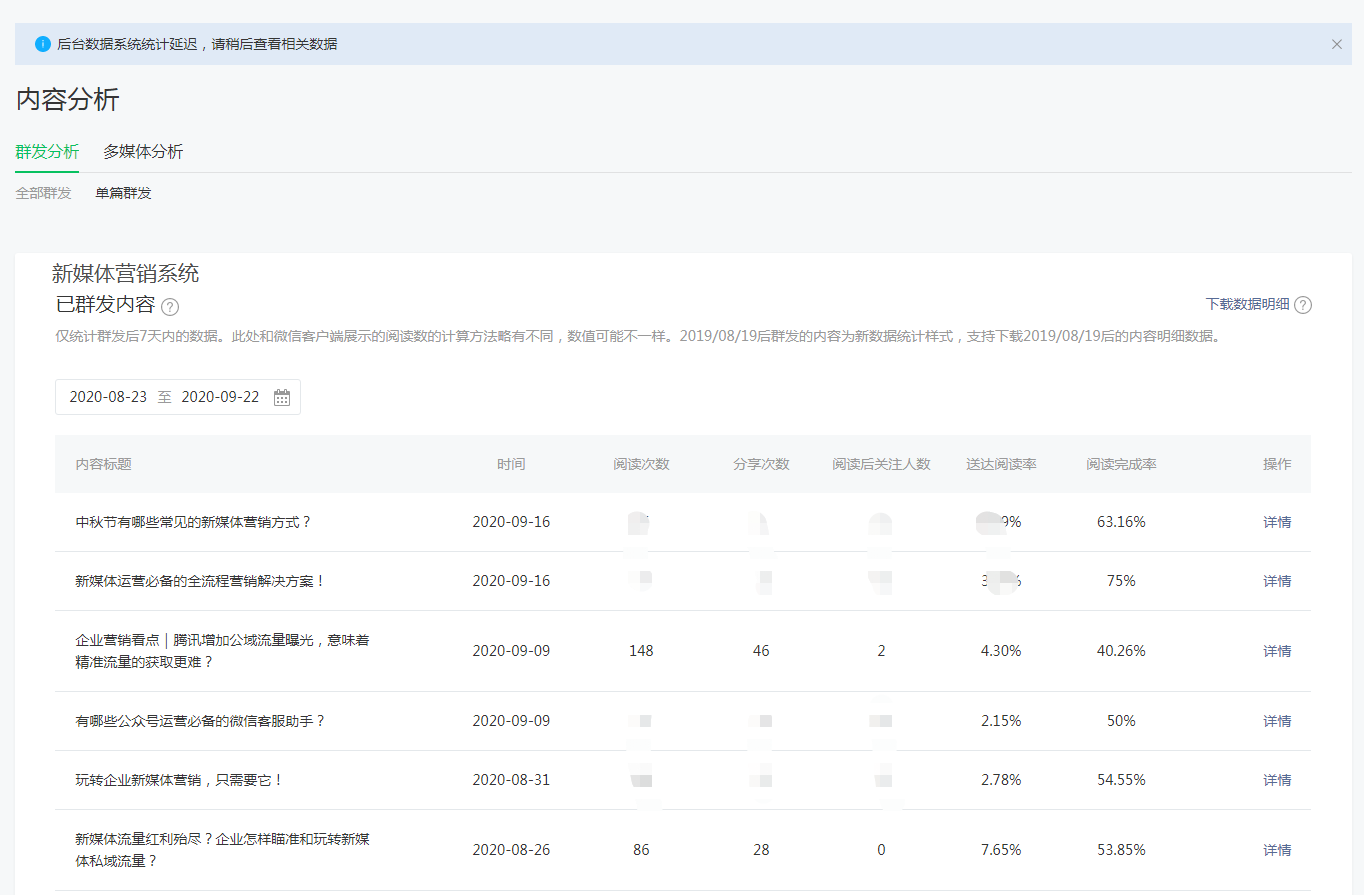Select the 单篇群发 sub-tab
Image resolution: width=1364 pixels, height=895 pixels.
[124, 193]
